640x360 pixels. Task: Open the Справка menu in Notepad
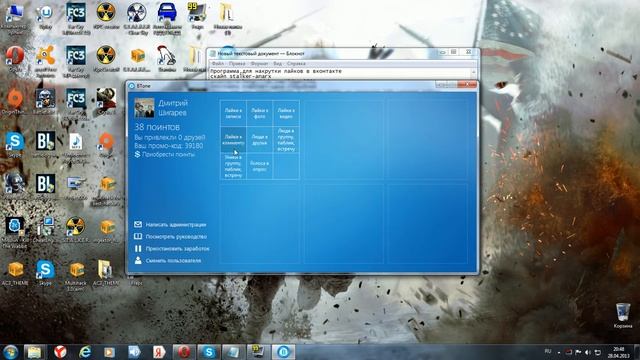pos(296,64)
